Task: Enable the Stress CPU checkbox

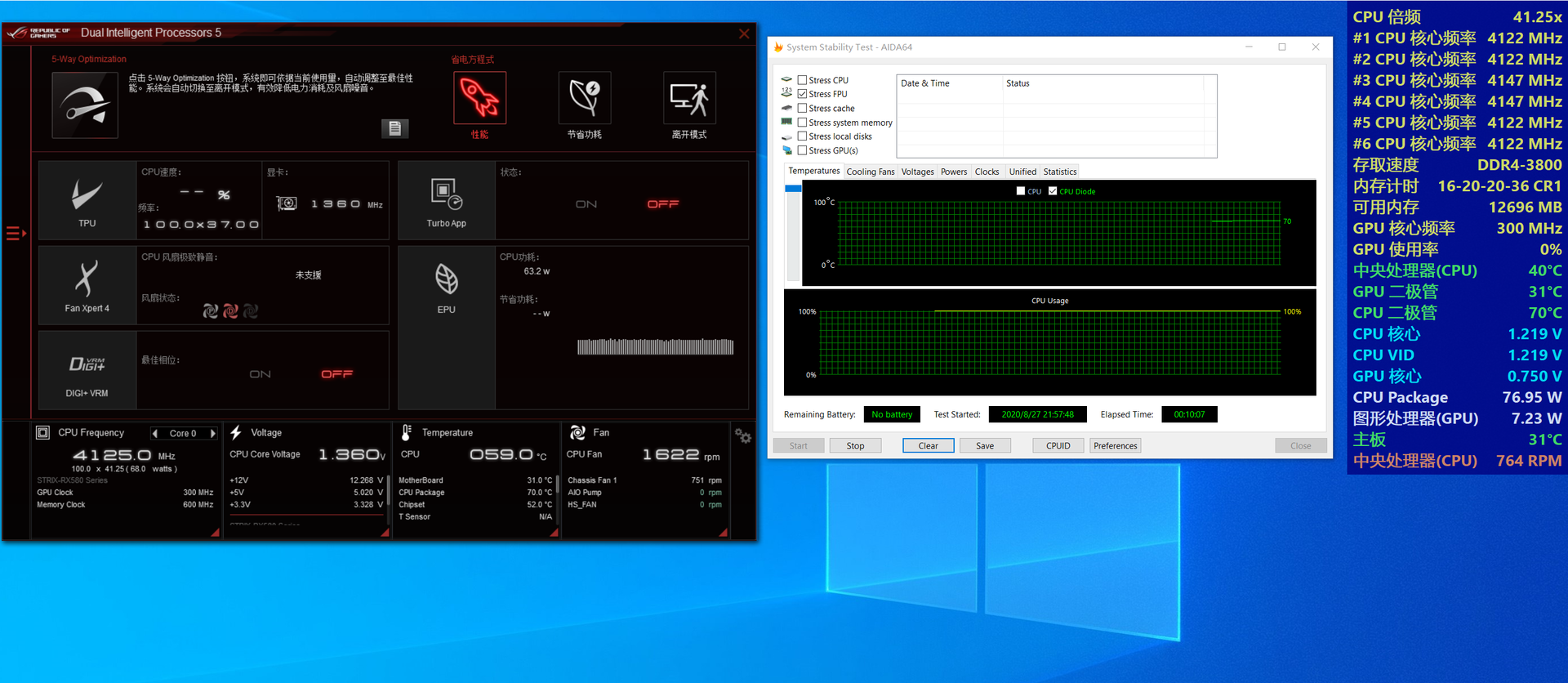Action: [802, 80]
